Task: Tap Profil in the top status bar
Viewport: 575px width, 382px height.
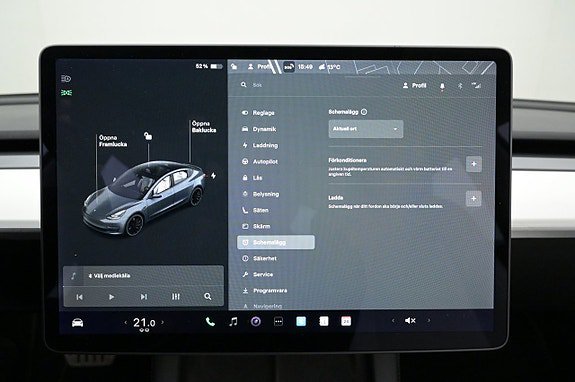Action: point(260,67)
